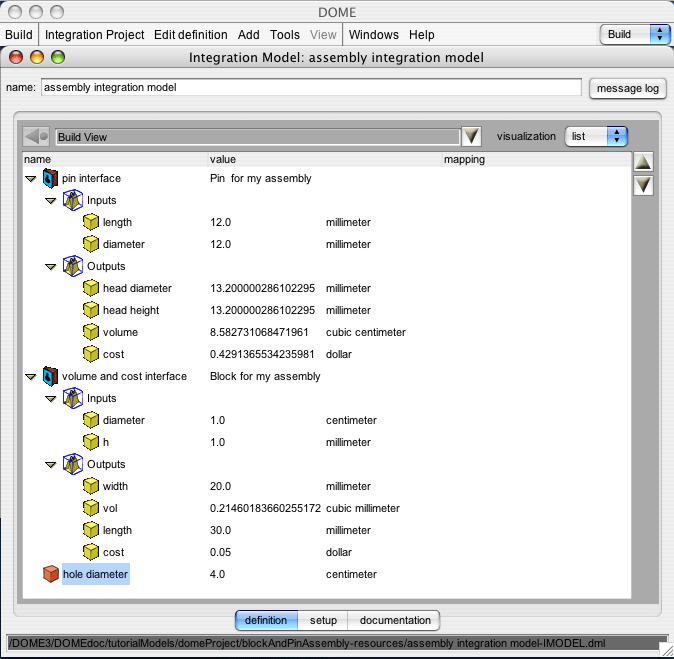Click the 'cubic centimeter' unit text

pos(366,332)
